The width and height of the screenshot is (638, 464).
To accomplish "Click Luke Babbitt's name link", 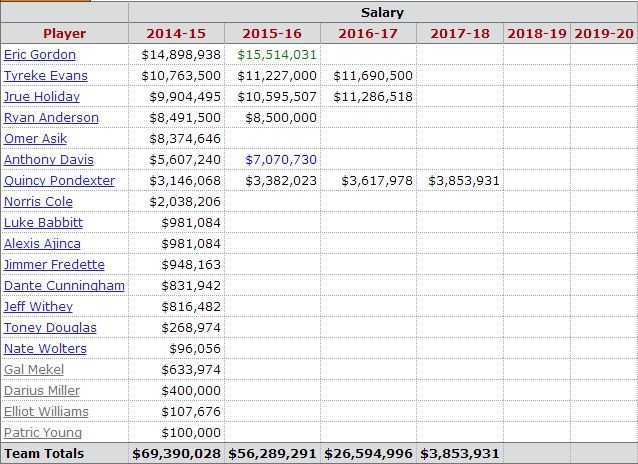I will [44, 223].
